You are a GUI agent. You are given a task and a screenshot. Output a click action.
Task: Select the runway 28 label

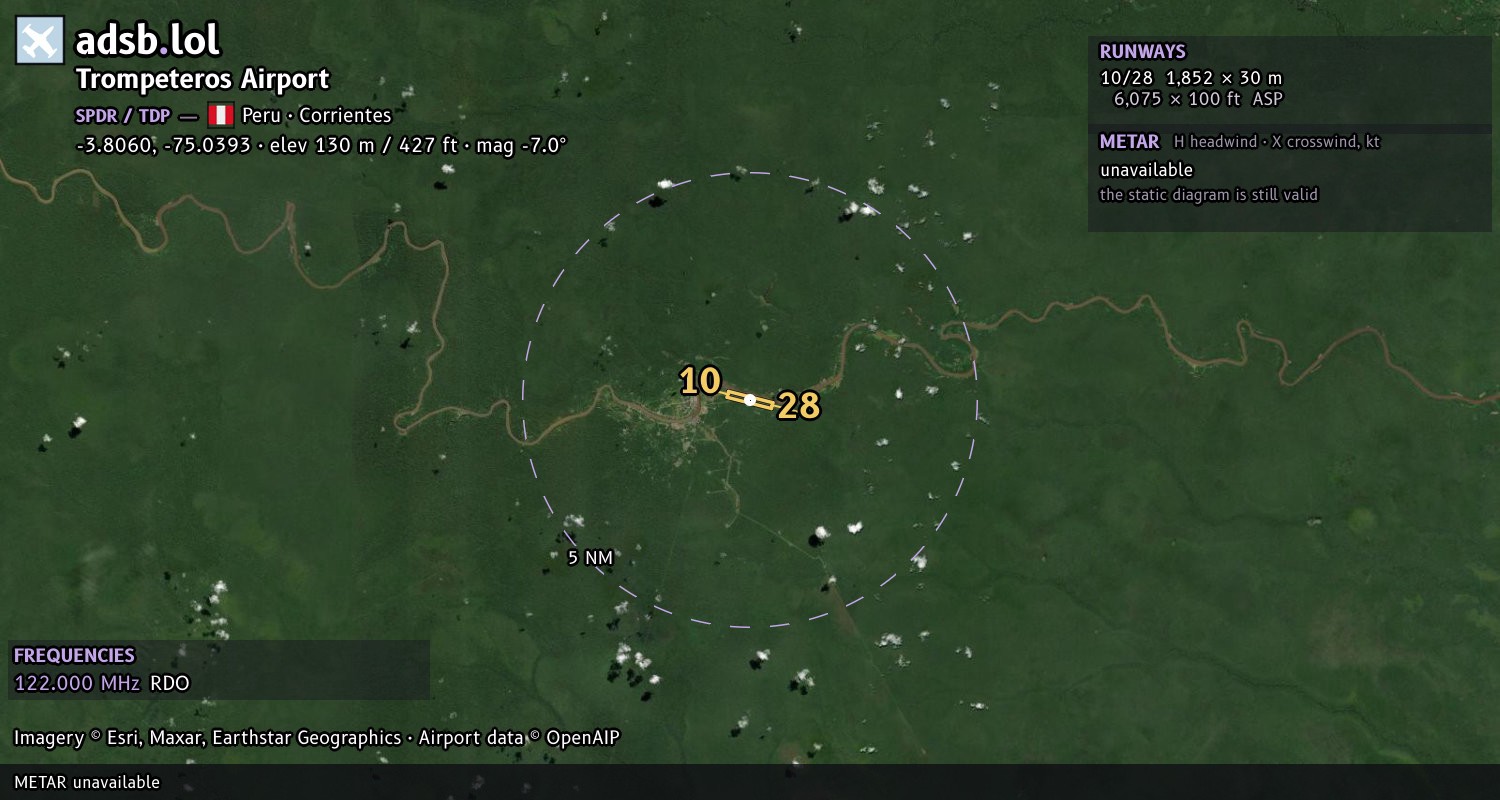point(799,406)
